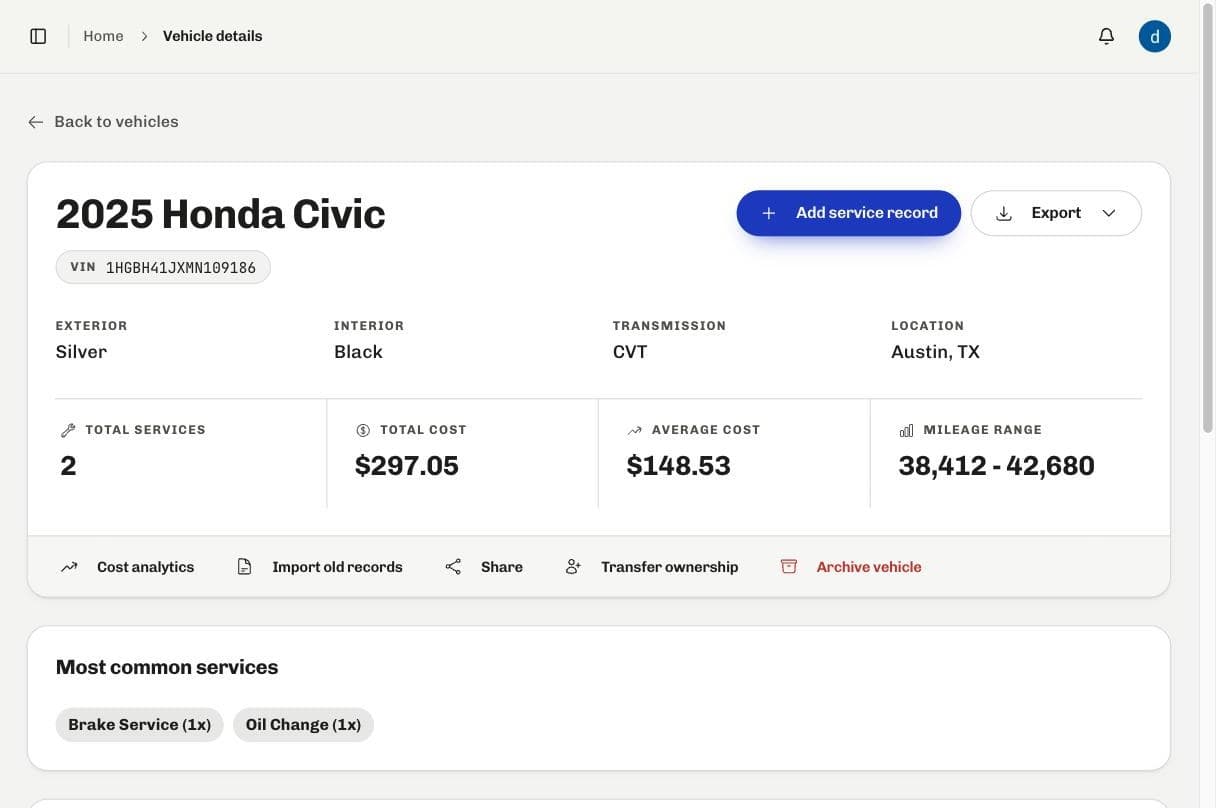
Task: Click the $148.53 average cost value
Action: pos(679,466)
